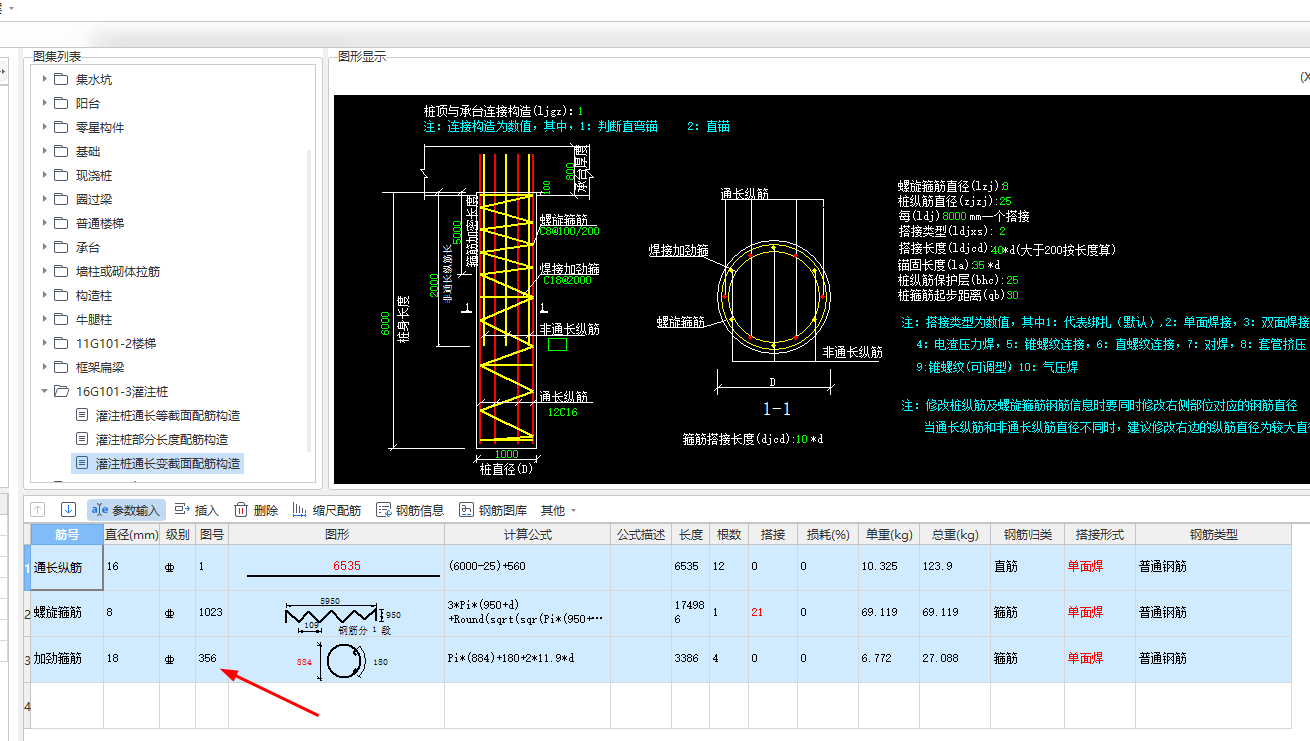Click the 筋号 column header
This screenshot has width=1310, height=741.
pos(67,535)
